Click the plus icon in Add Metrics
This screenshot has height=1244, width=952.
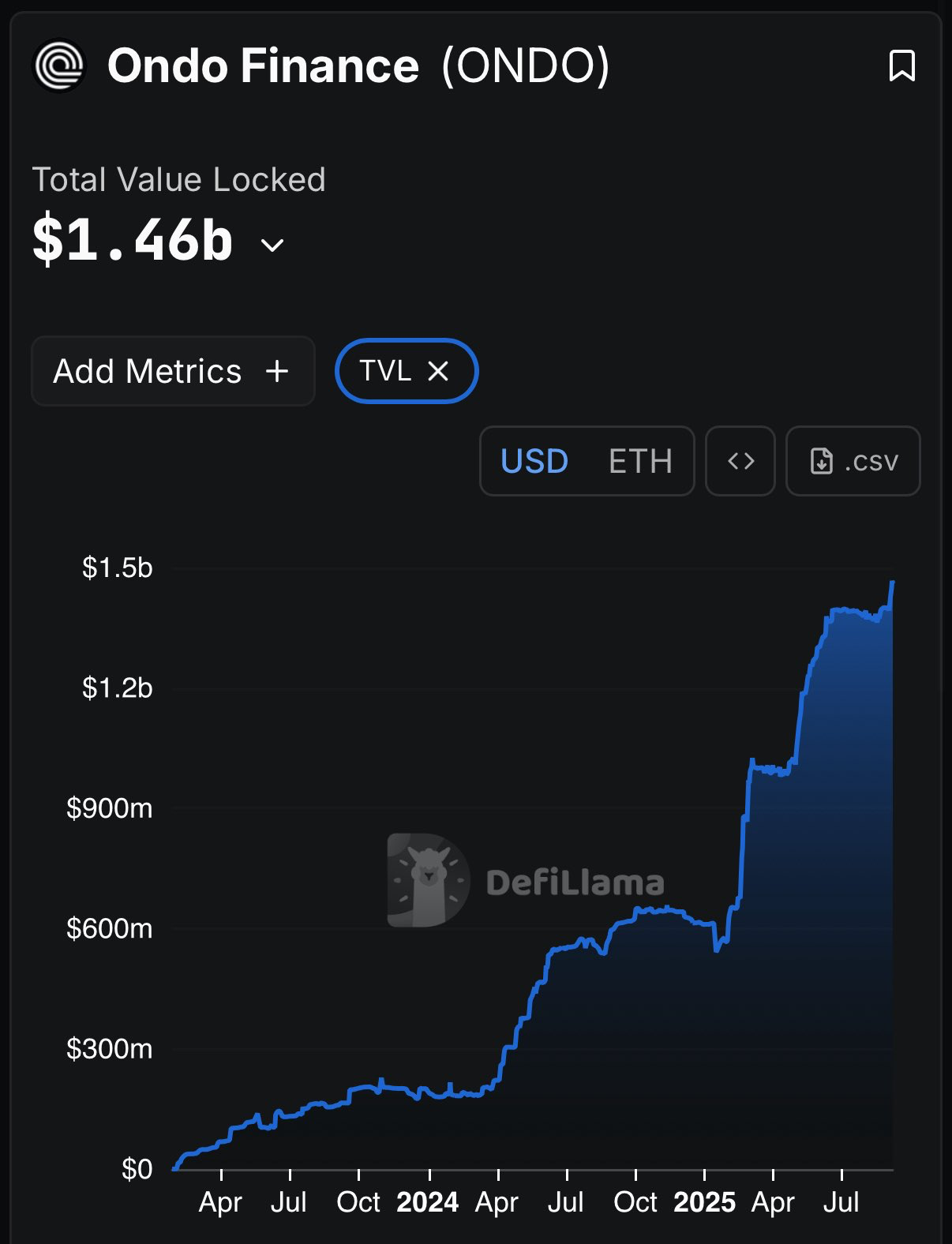point(277,371)
